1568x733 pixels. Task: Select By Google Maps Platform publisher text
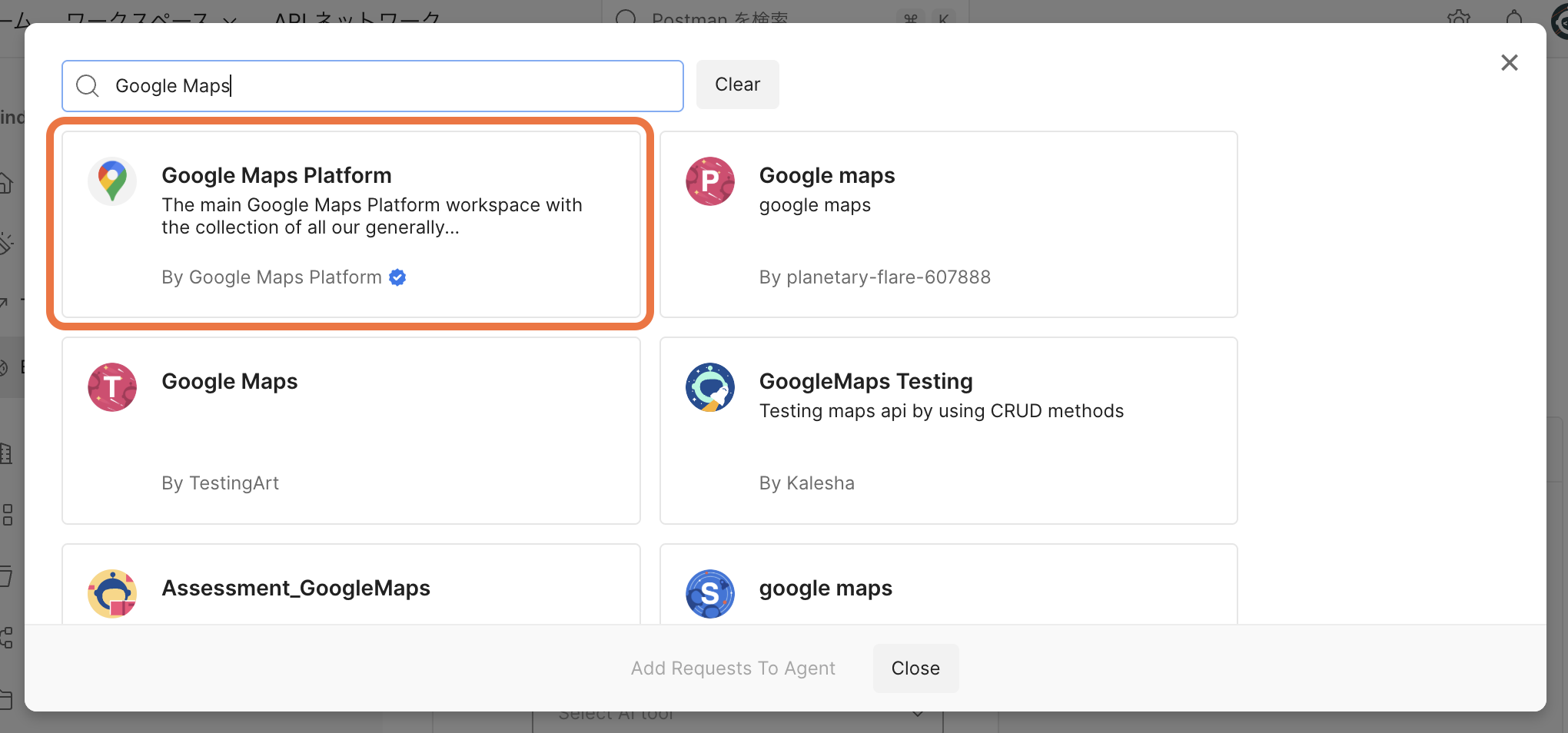(271, 277)
